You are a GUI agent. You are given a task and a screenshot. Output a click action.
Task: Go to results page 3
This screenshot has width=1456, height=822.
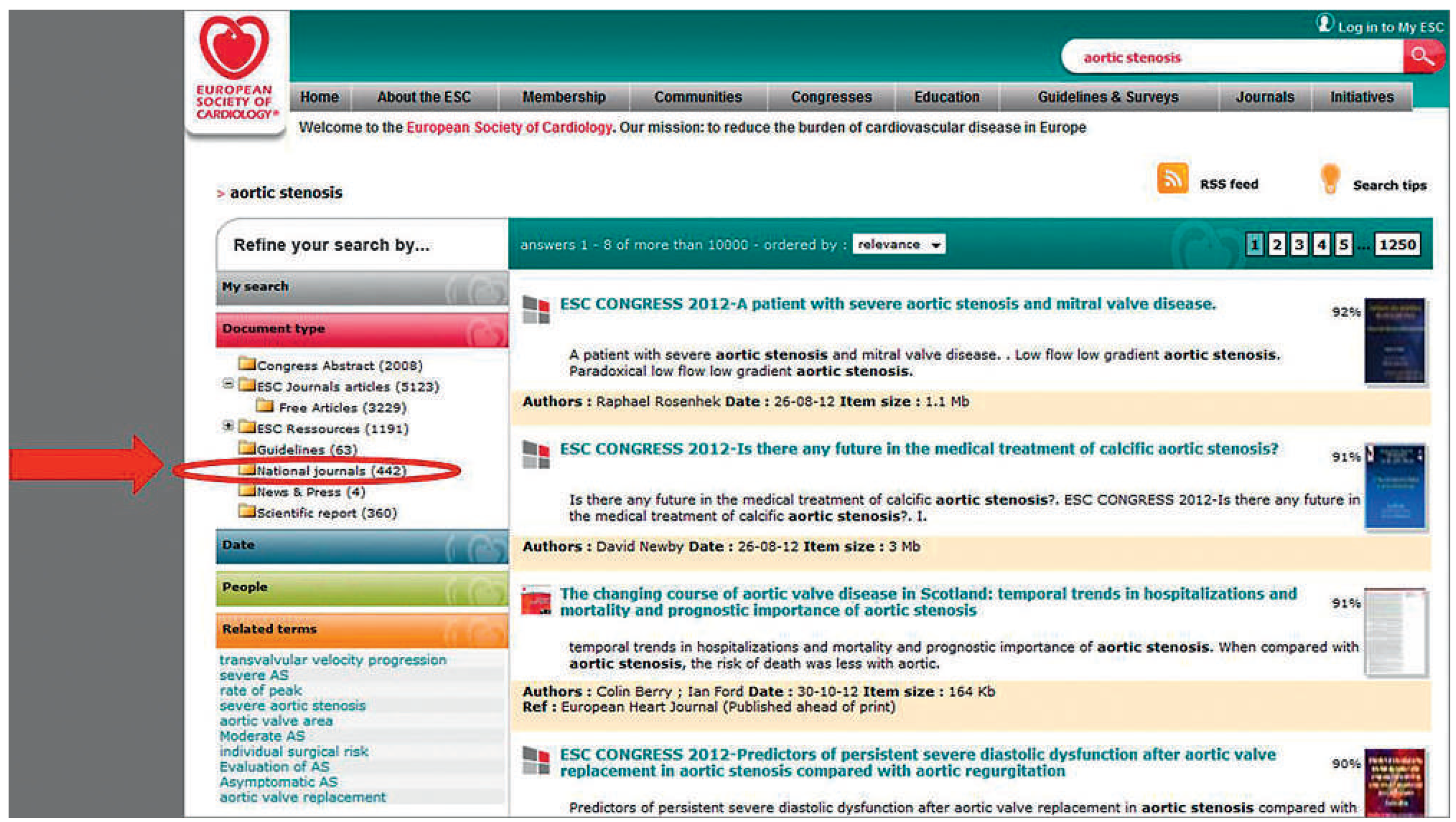[1299, 245]
